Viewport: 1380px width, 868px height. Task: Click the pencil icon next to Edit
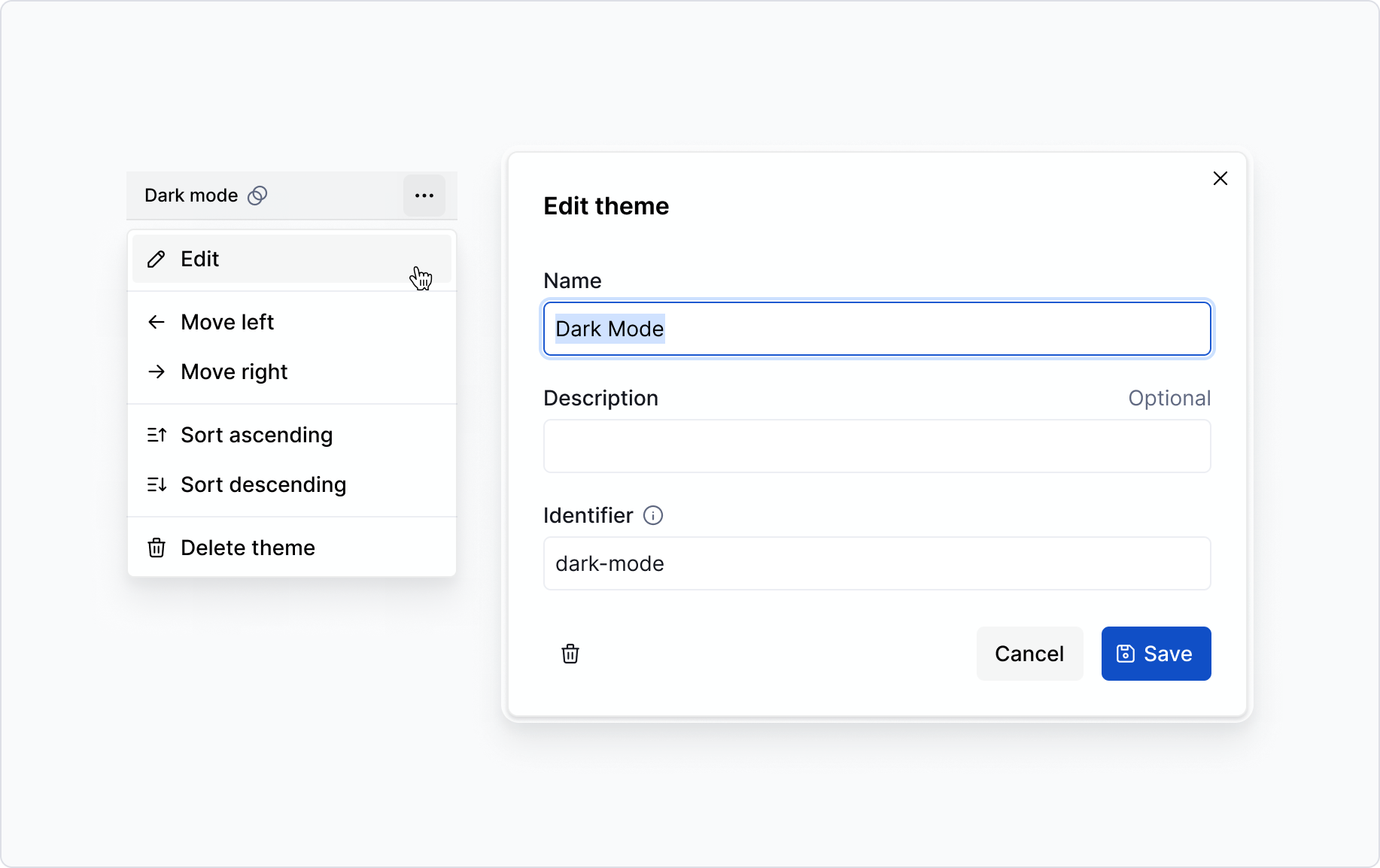coord(156,259)
